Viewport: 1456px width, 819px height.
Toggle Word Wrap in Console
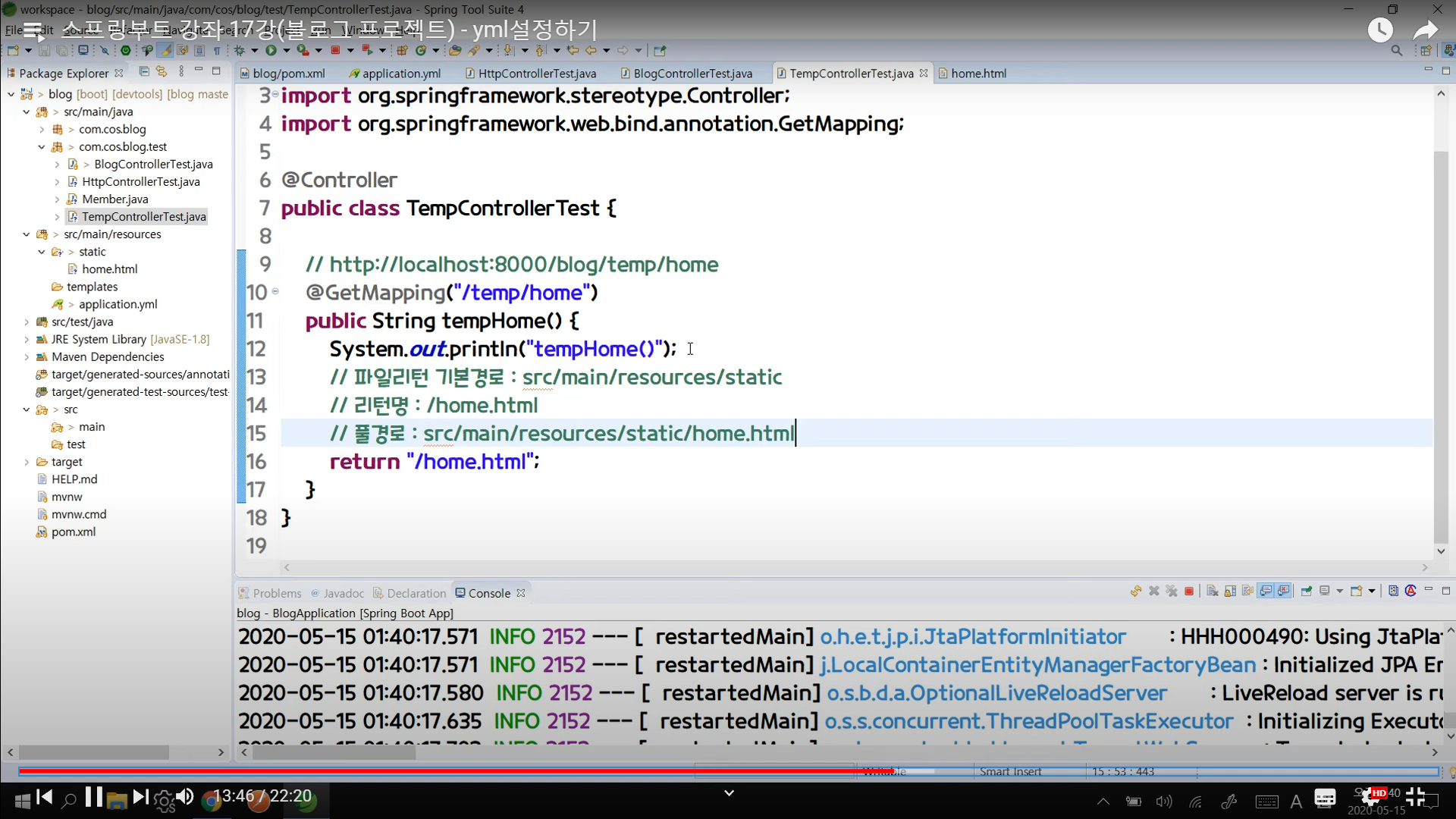pos(1247,591)
